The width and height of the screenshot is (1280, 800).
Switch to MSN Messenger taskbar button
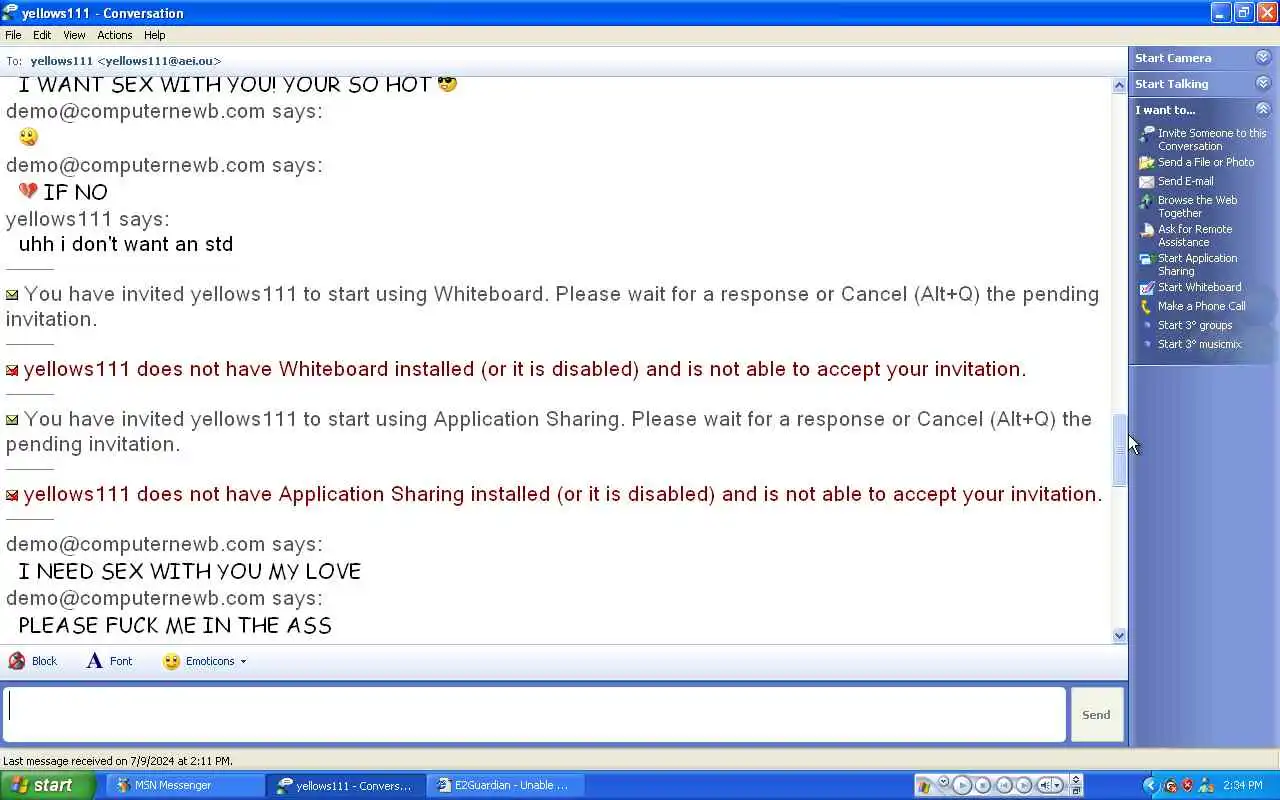186,785
